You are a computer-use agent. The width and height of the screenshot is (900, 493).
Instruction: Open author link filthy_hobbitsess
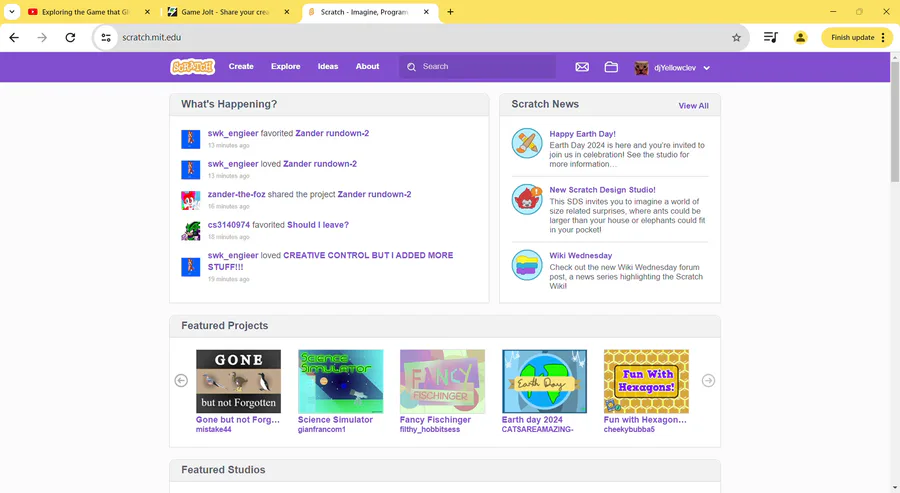pyautogui.click(x=430, y=429)
